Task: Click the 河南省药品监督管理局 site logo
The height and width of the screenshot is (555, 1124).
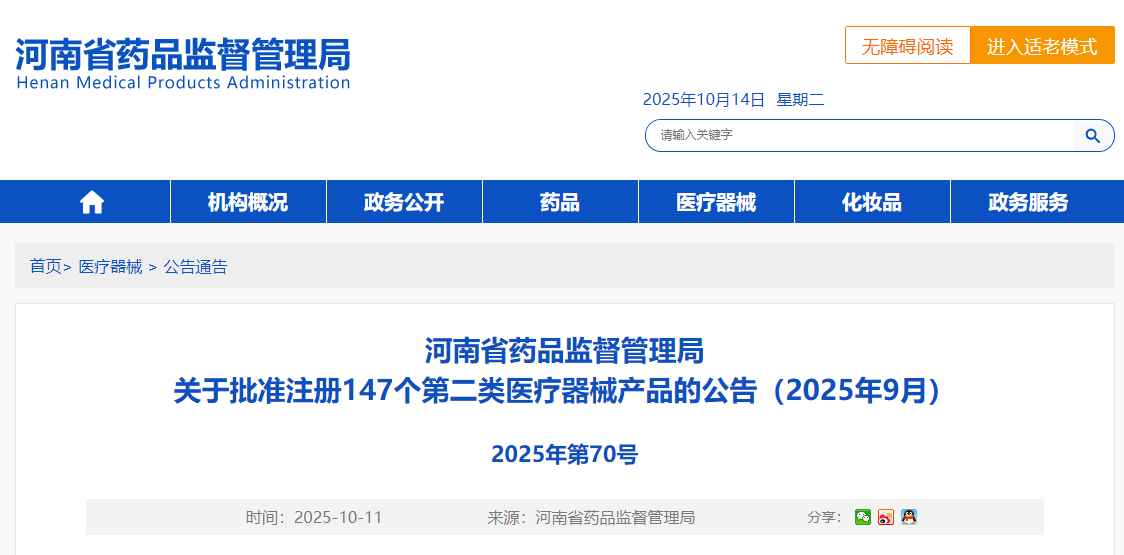Action: click(183, 64)
